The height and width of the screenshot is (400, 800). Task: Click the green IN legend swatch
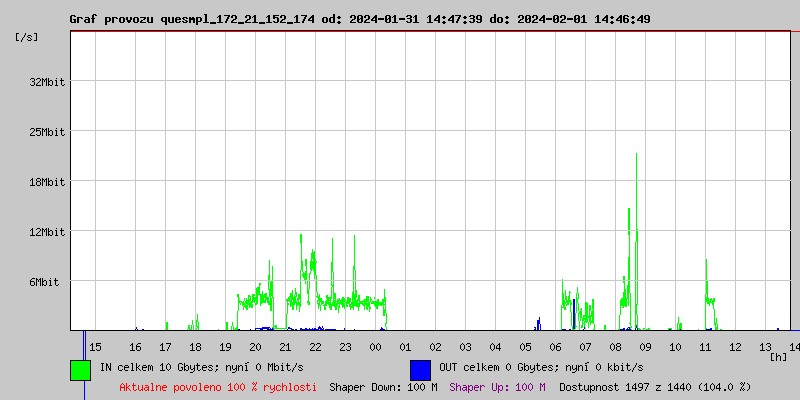(x=80, y=369)
